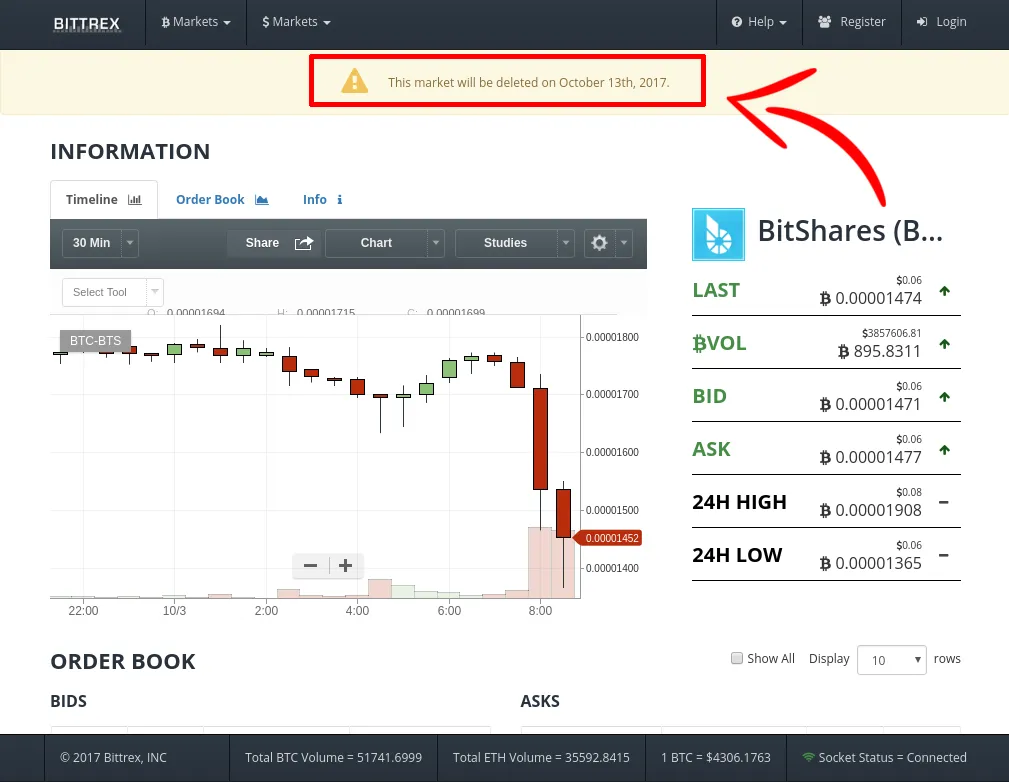Screen dimensions: 1009x782
Task: Zoom out the chart with minus button
Action: click(x=310, y=566)
